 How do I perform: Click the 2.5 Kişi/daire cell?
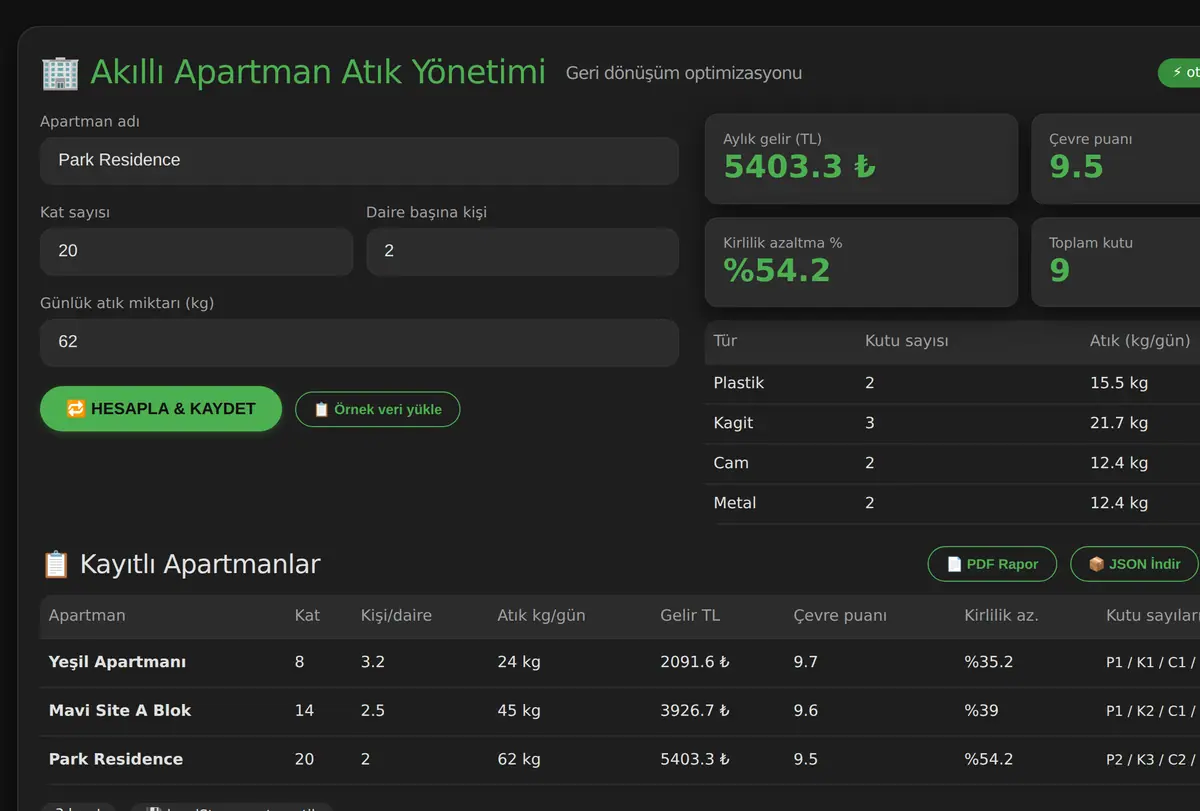click(x=372, y=710)
